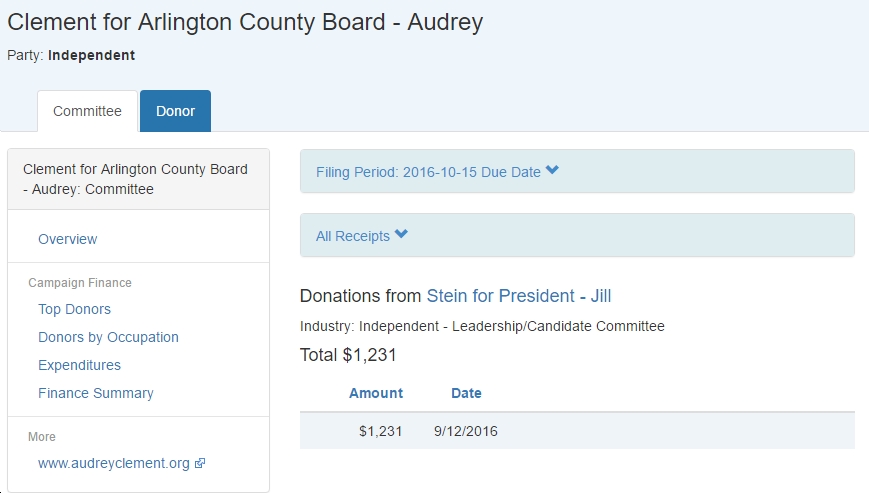Go to Top Donors
Screen dimensions: 869x493
(x=74, y=309)
